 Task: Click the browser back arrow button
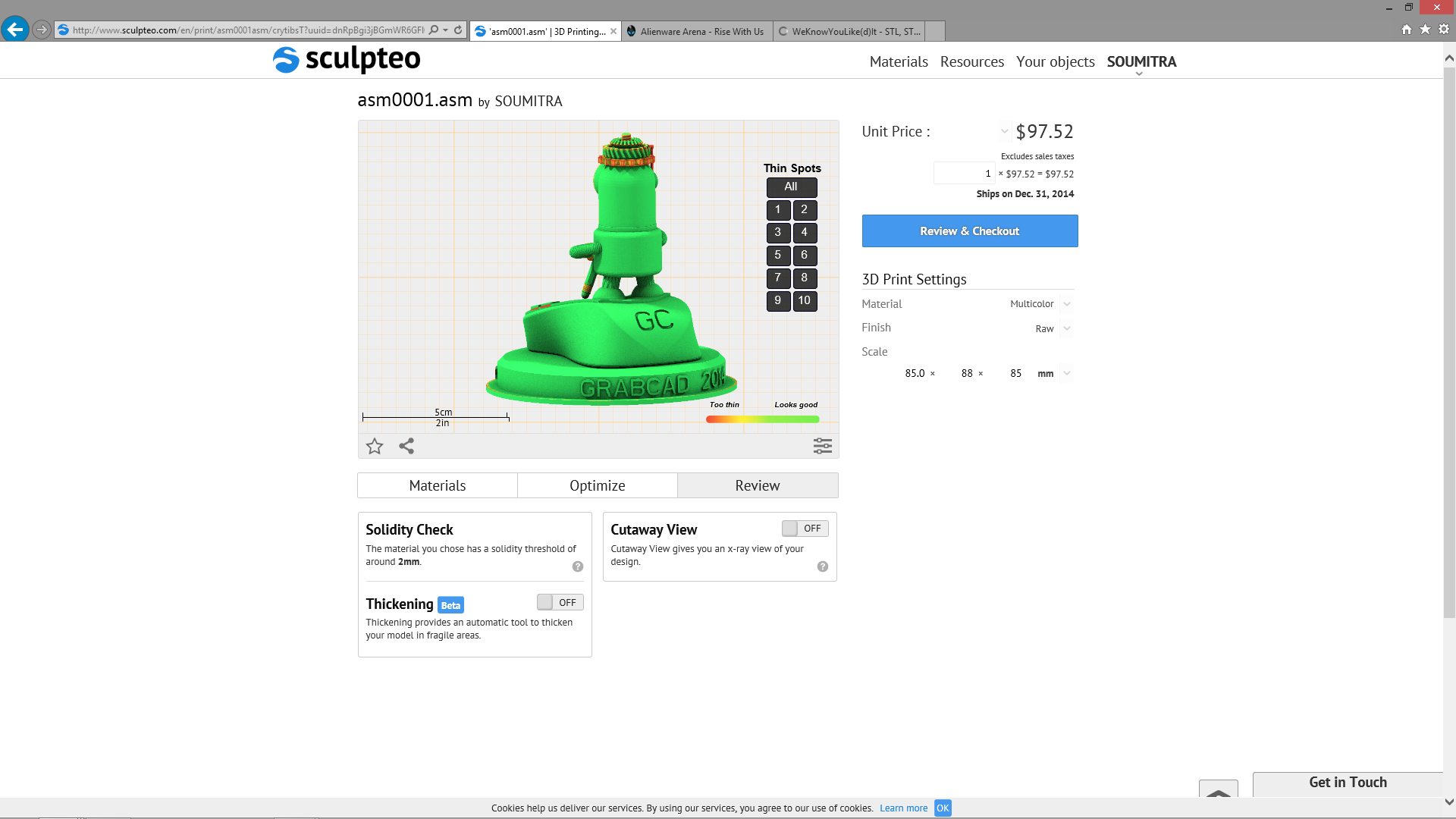coord(15,30)
